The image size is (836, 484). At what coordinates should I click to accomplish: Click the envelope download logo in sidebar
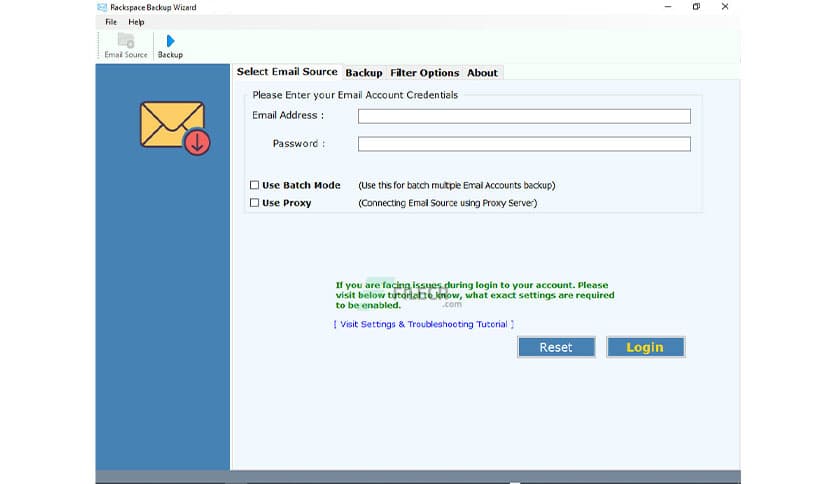[175, 128]
